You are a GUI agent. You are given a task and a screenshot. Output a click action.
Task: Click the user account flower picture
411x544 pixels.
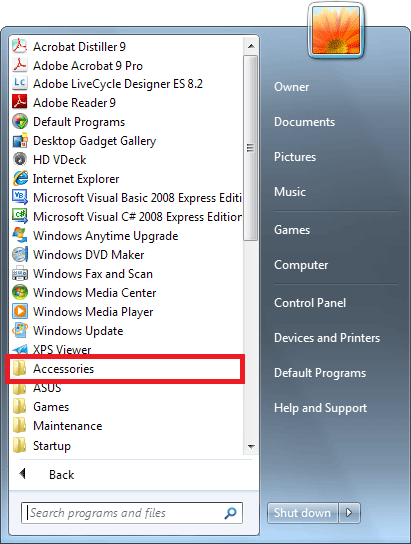pyautogui.click(x=336, y=31)
